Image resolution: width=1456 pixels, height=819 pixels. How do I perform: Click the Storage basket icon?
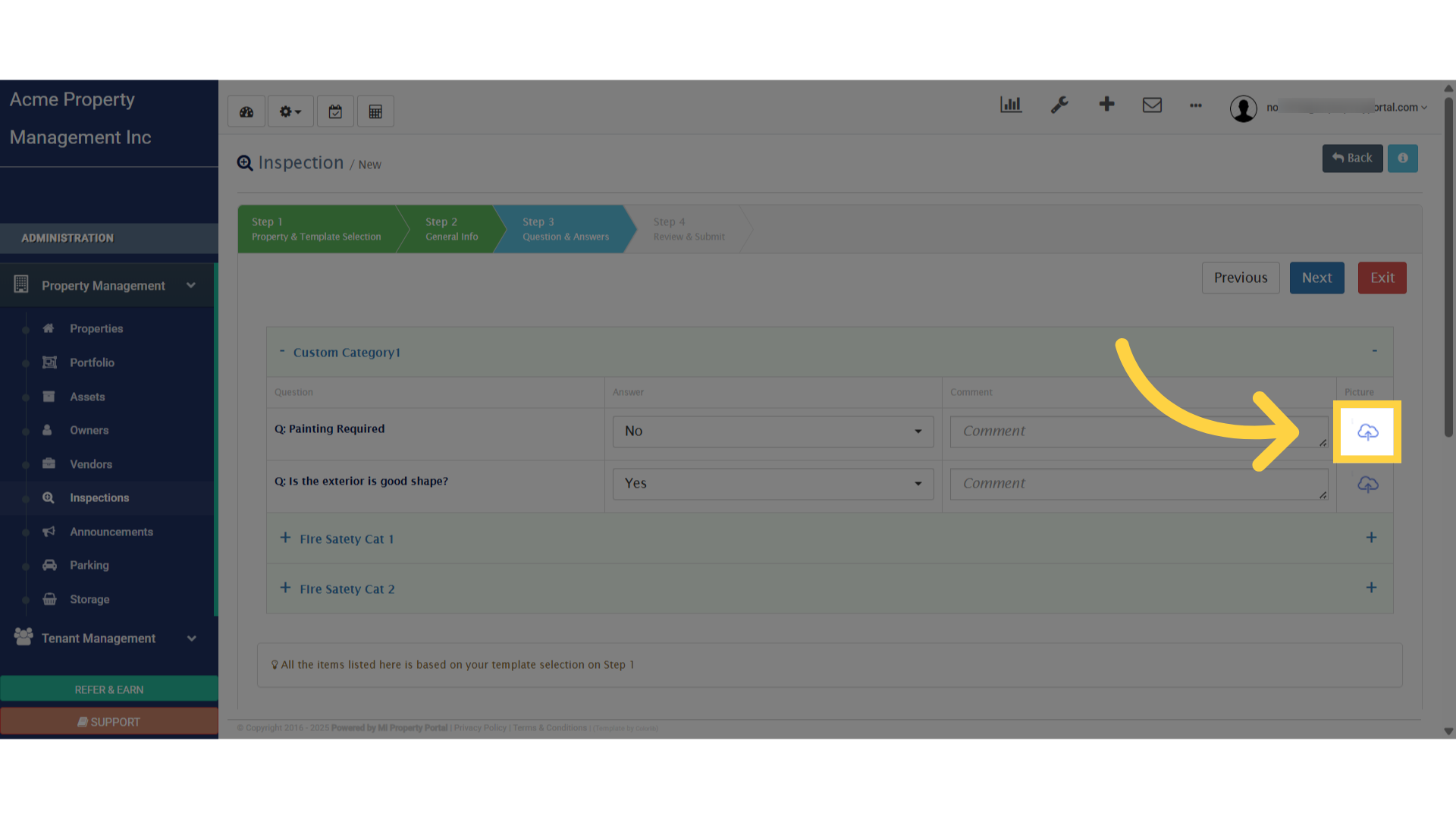[x=49, y=599]
